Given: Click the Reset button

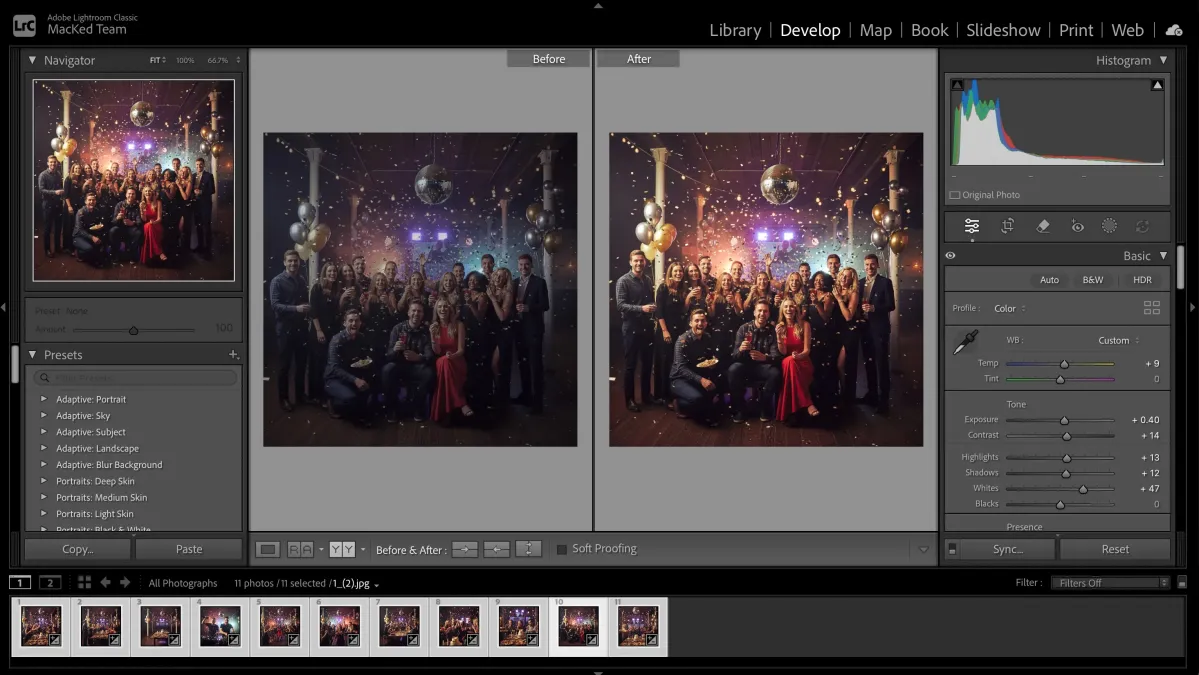Looking at the screenshot, I should pos(1115,548).
